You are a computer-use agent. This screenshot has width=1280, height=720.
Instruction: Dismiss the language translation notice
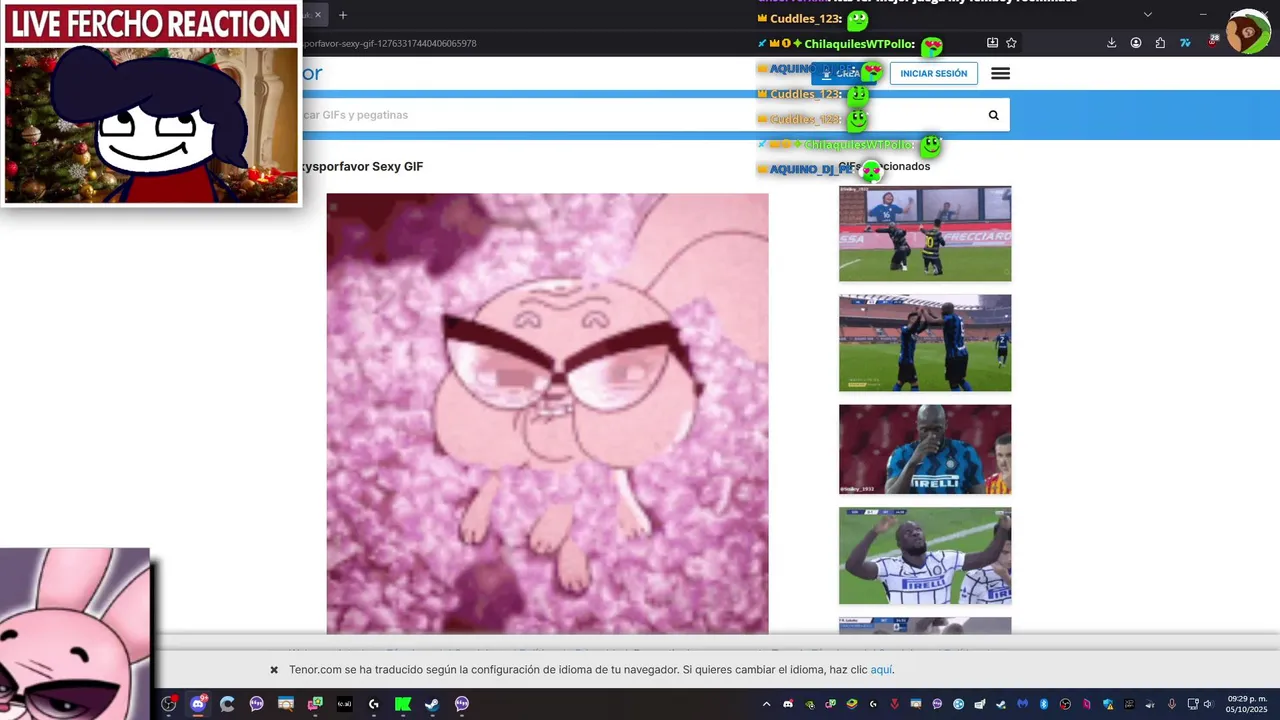(274, 670)
